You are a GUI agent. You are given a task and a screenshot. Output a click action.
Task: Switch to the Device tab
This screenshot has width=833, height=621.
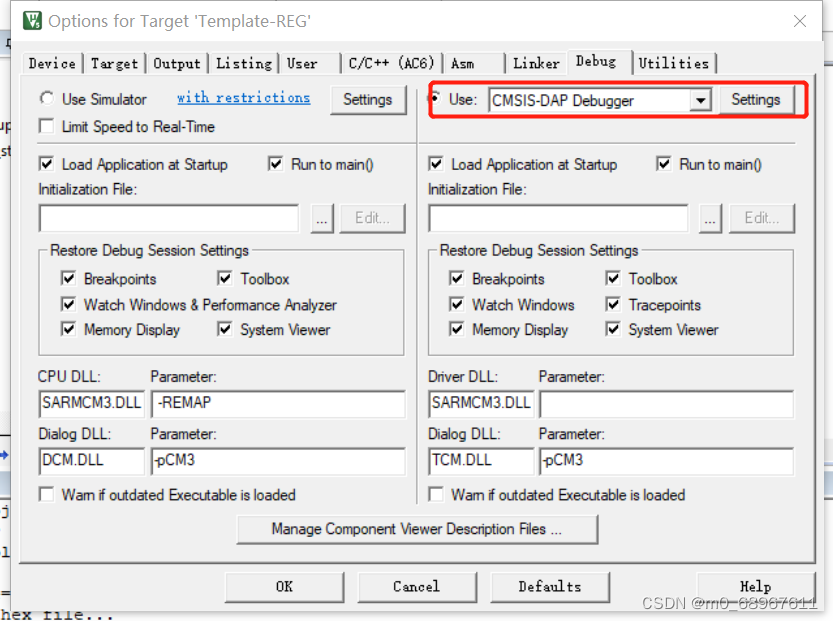coord(52,63)
